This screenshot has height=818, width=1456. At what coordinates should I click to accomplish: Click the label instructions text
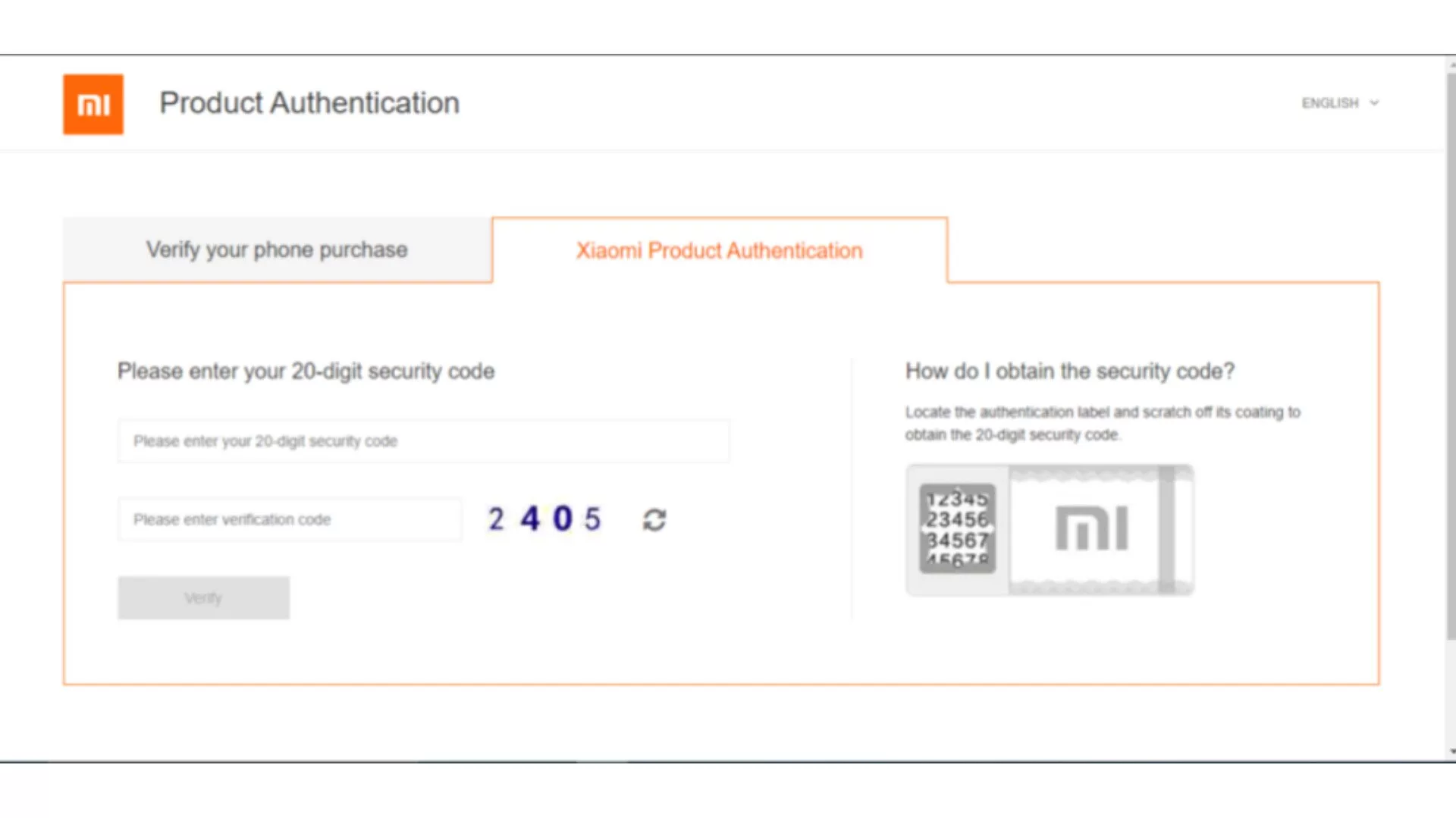[1103, 423]
